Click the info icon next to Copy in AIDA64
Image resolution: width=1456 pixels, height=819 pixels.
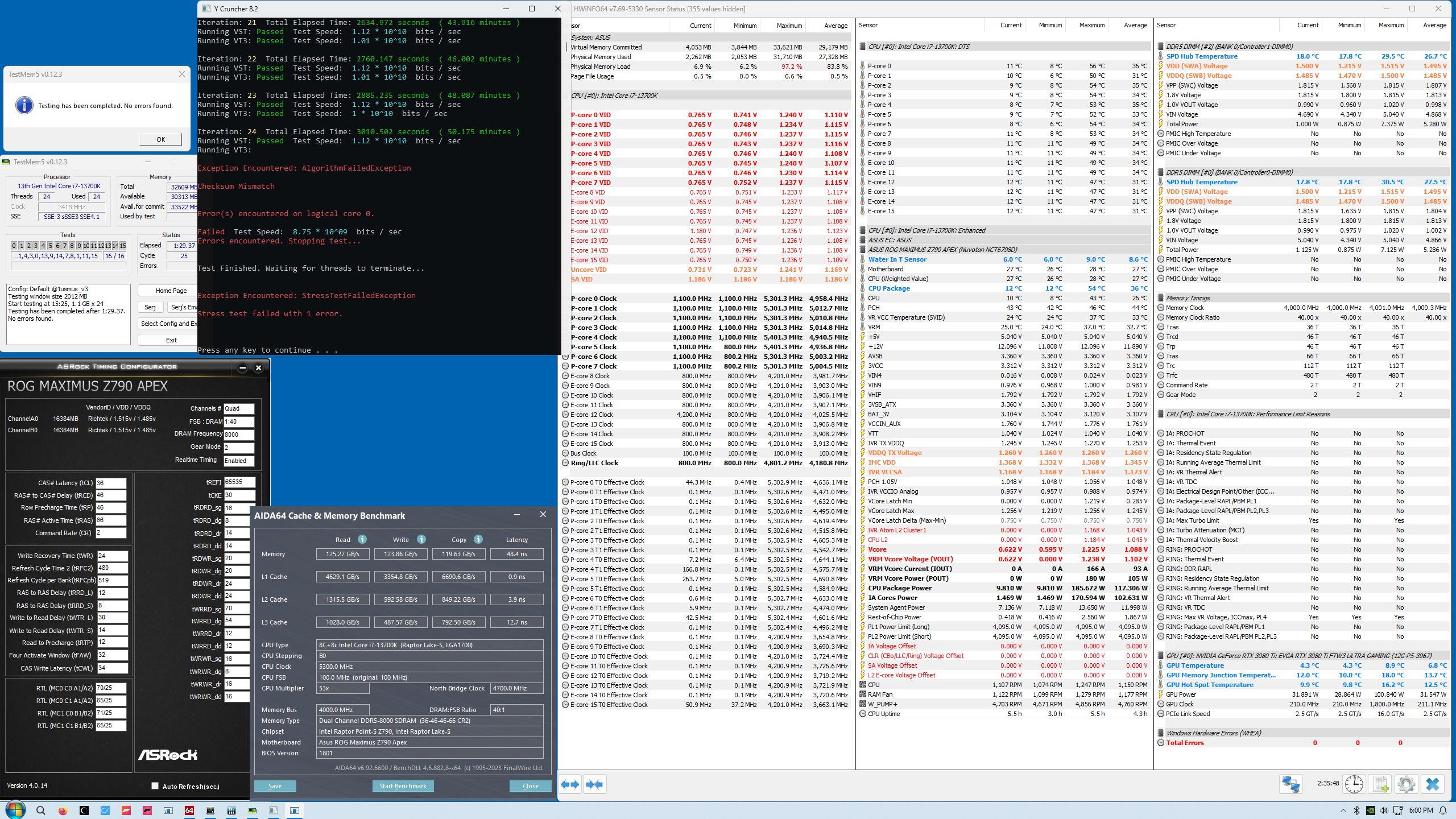478,539
